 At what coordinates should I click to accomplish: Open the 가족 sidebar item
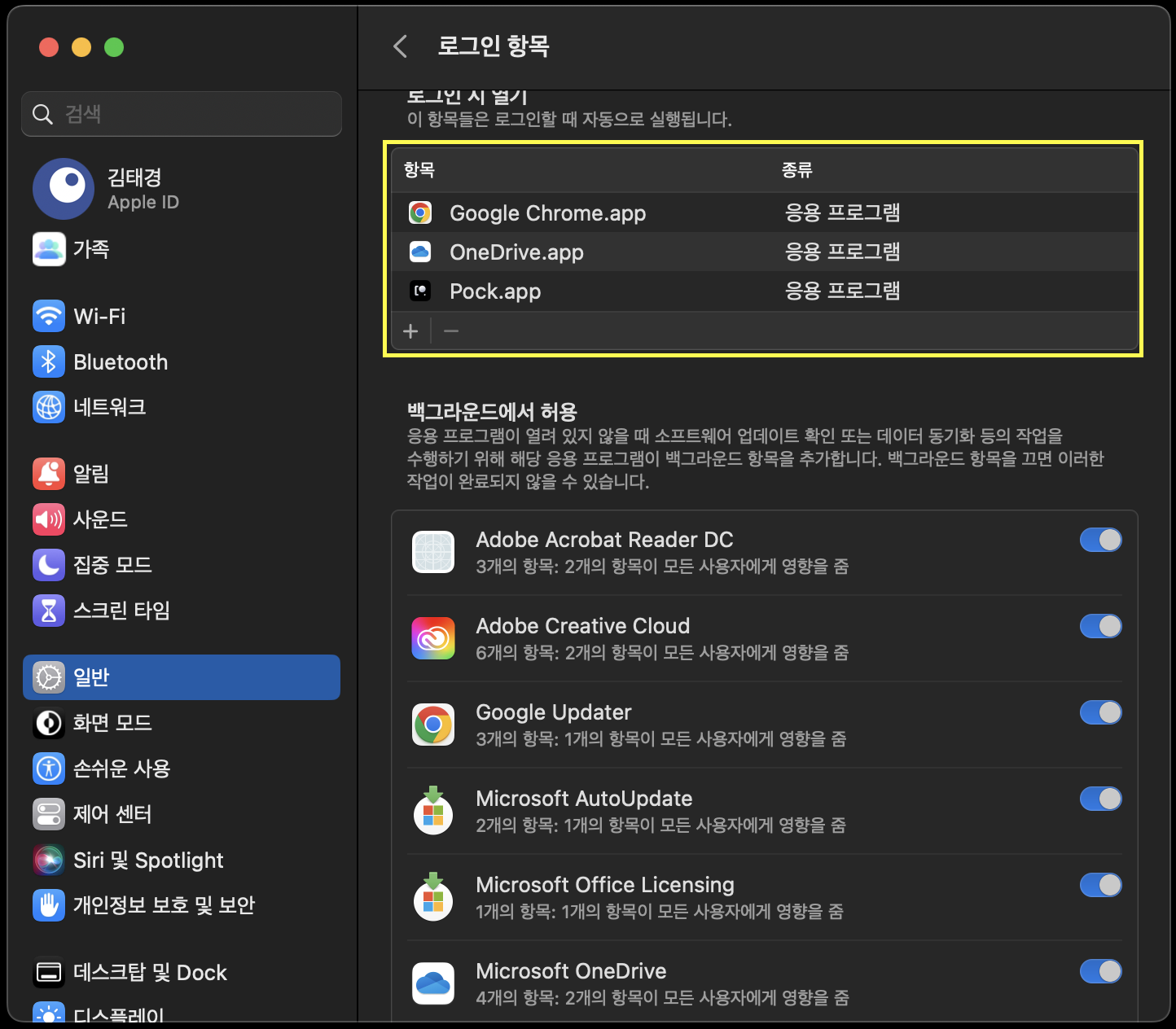182,249
